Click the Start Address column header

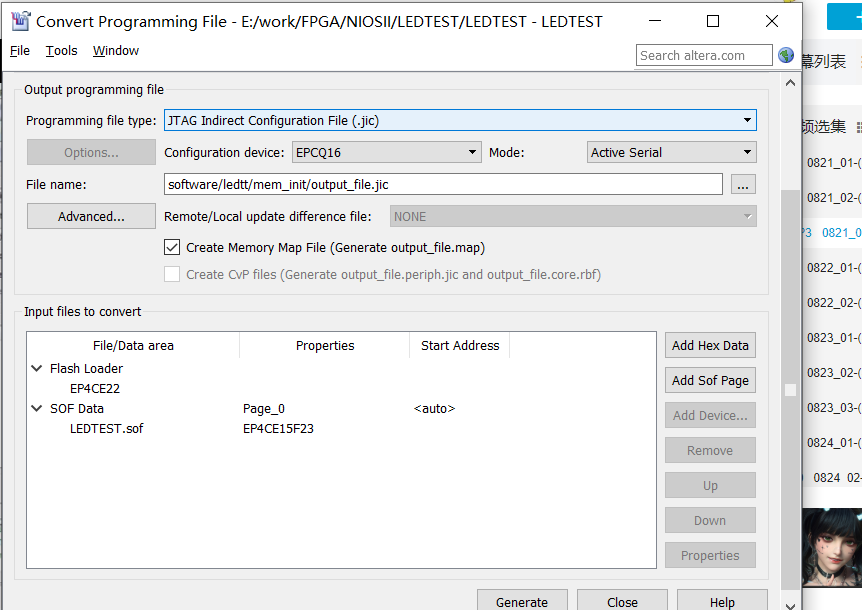pos(460,345)
